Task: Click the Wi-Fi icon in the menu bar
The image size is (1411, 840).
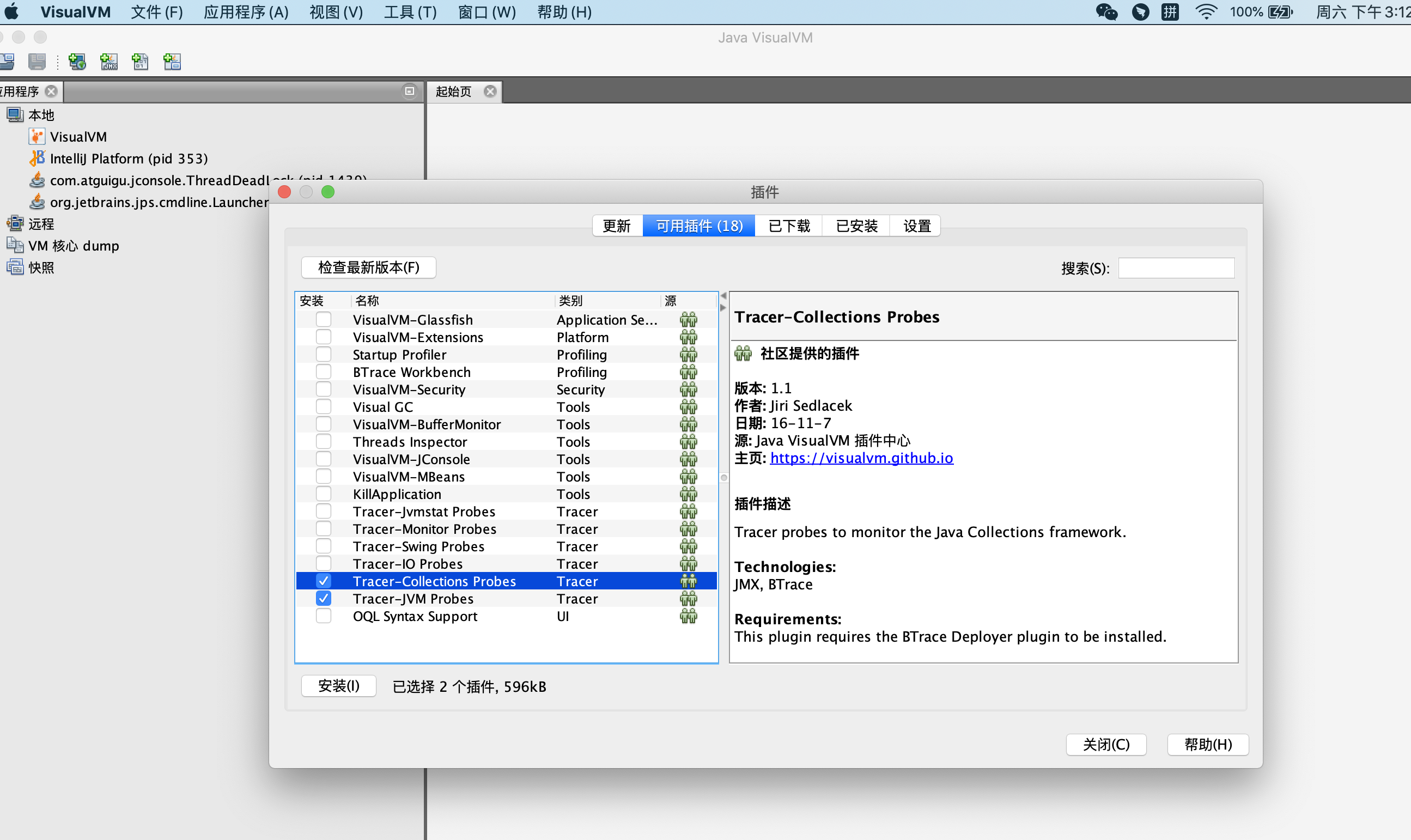Action: pos(1206,12)
